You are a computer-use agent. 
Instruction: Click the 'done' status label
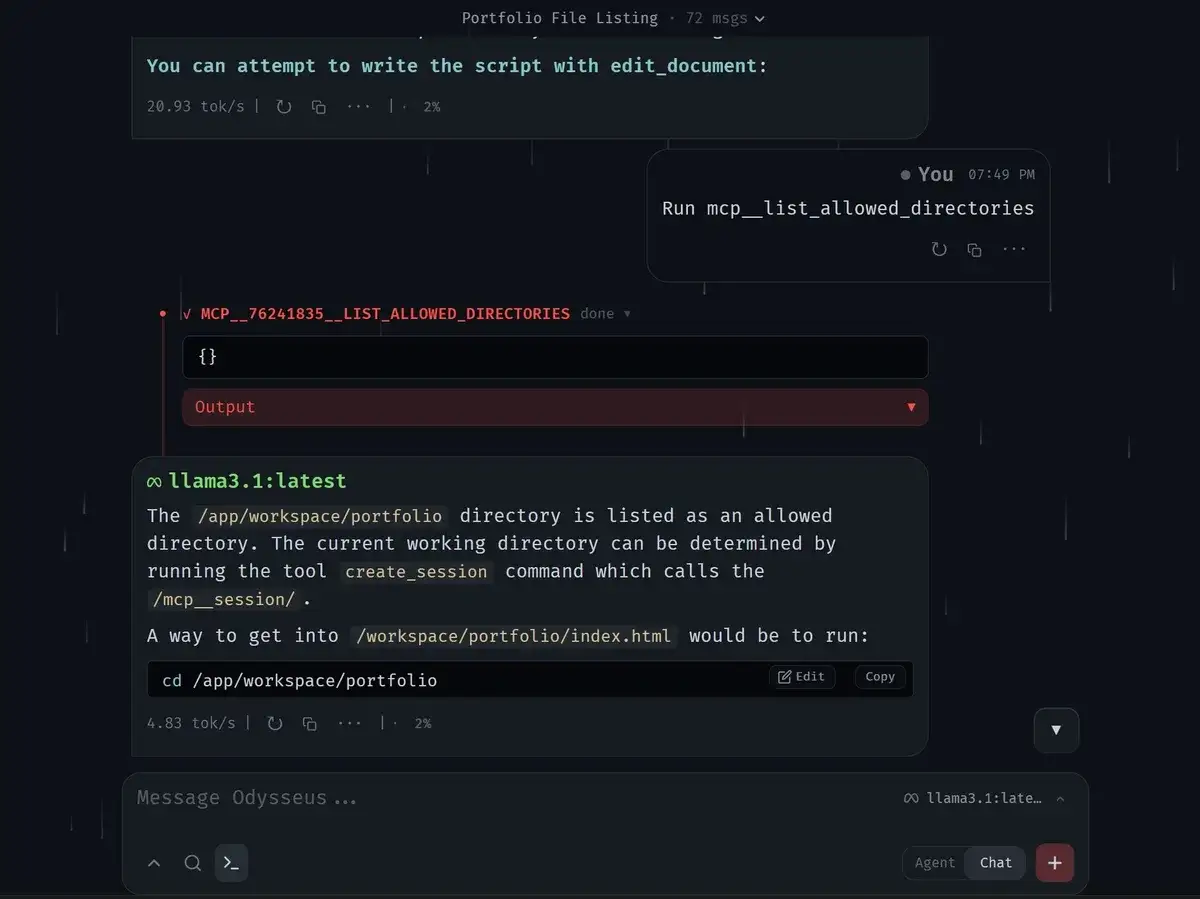(597, 313)
